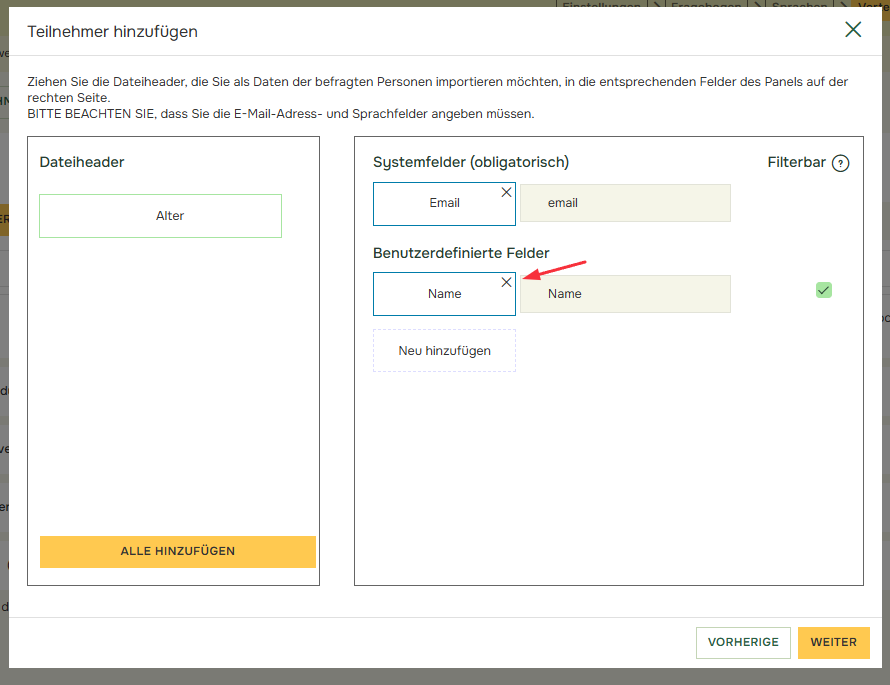Remove the Email field mapping
This screenshot has width=890, height=685.
click(x=506, y=192)
